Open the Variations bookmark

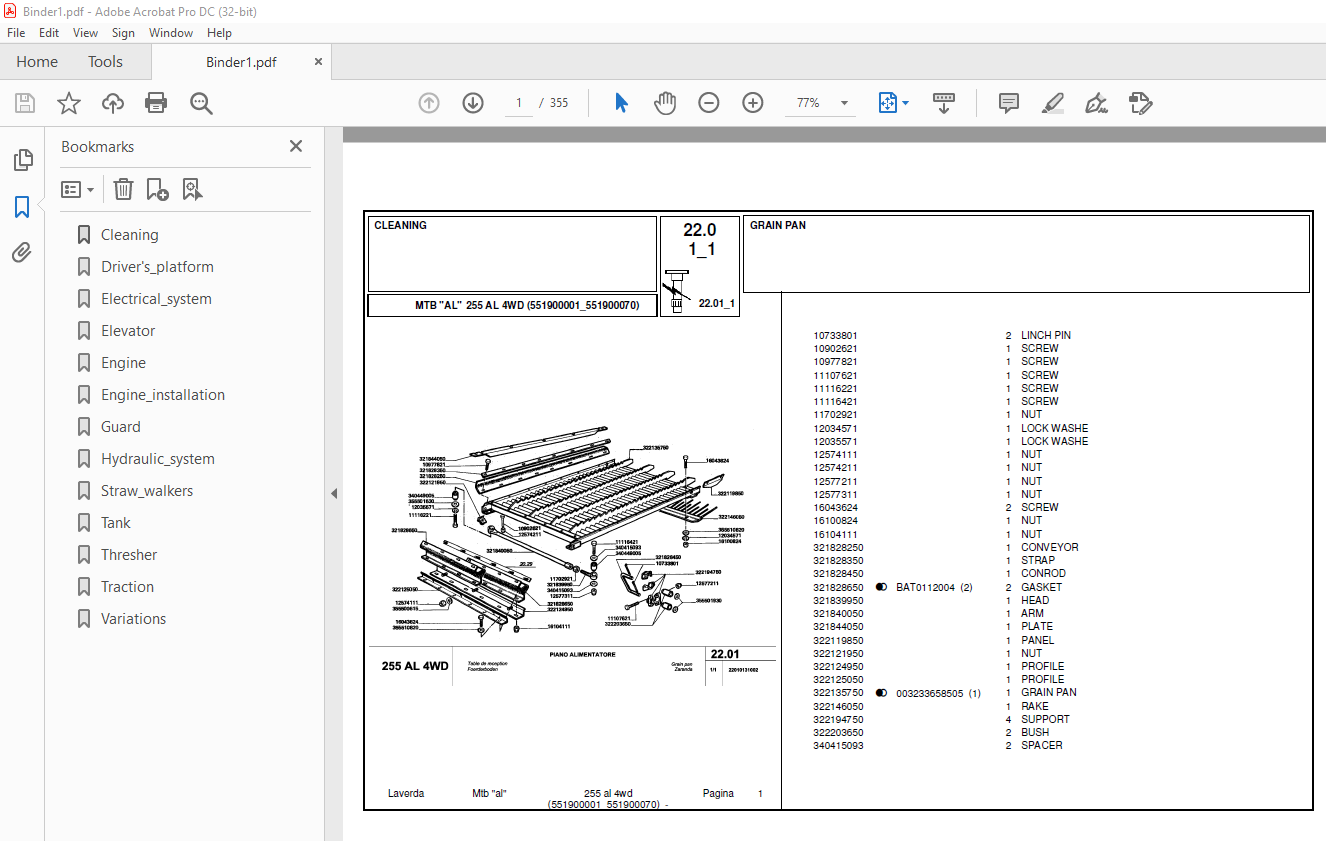133,619
